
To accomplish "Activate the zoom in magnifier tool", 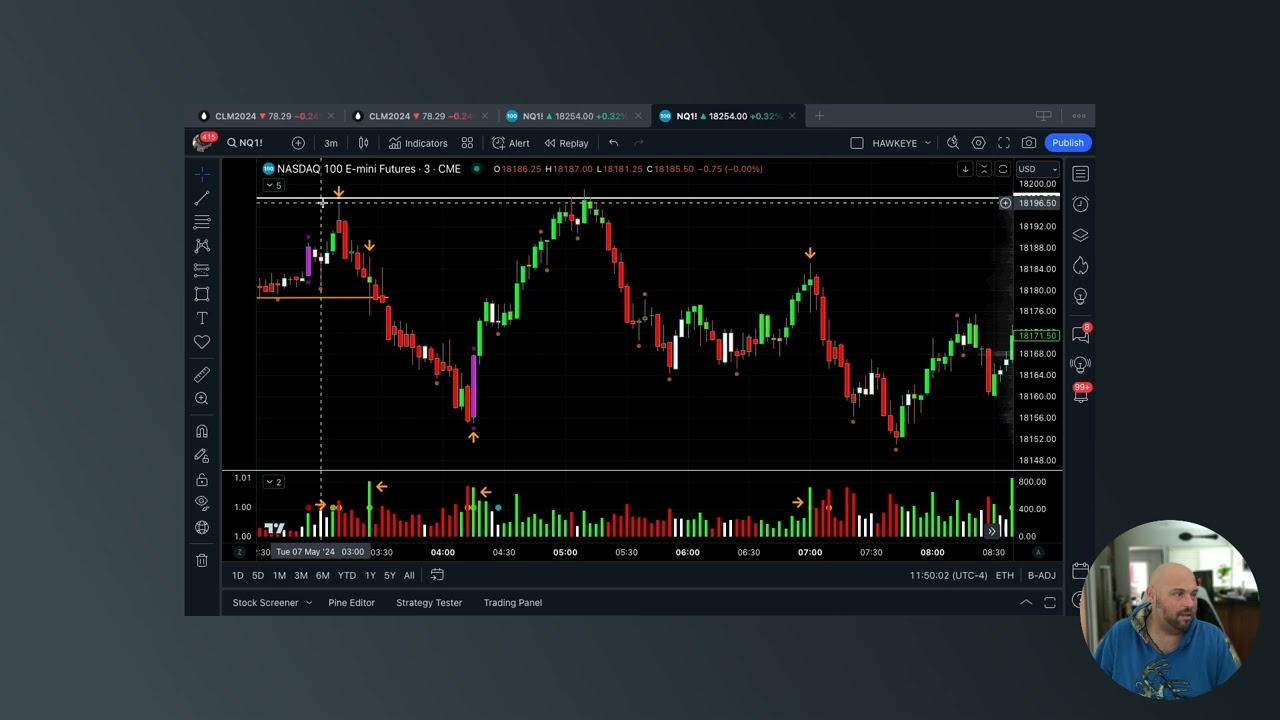I will [x=202, y=399].
